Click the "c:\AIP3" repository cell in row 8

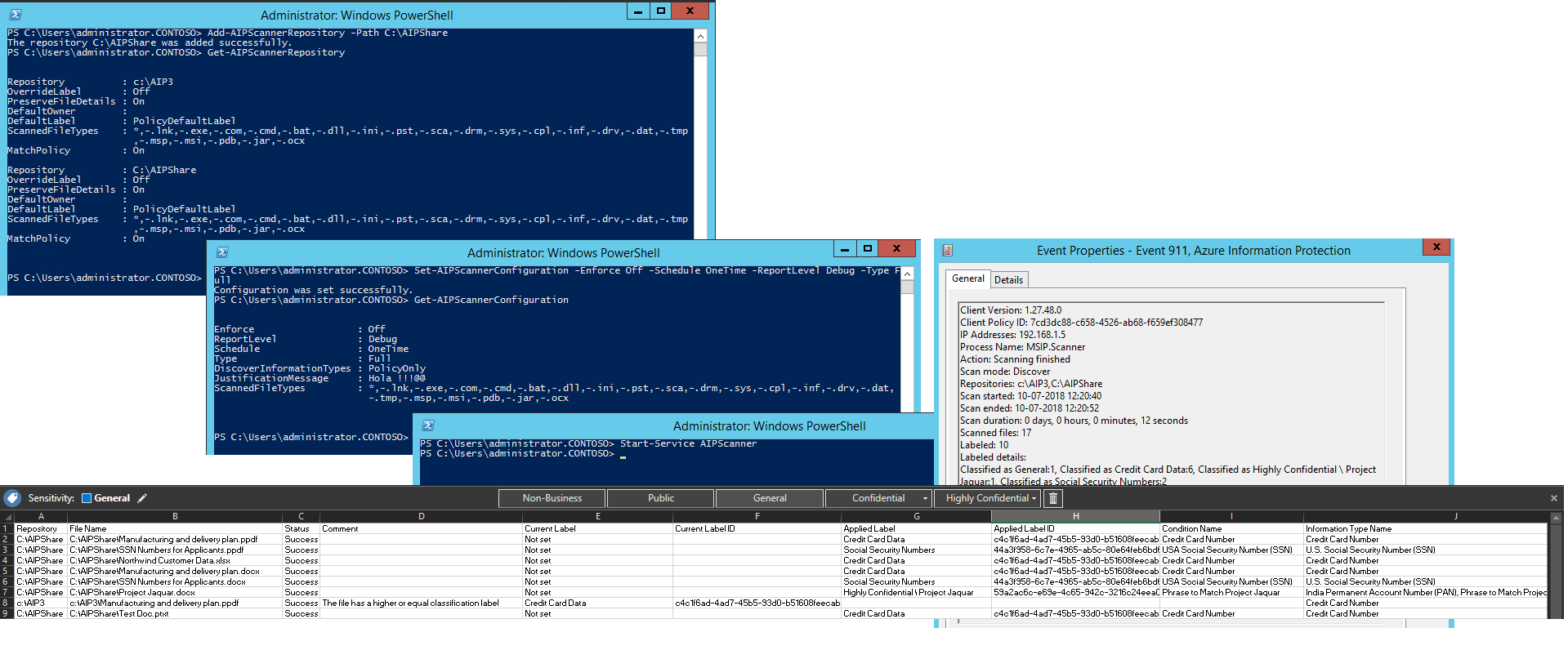point(41,603)
